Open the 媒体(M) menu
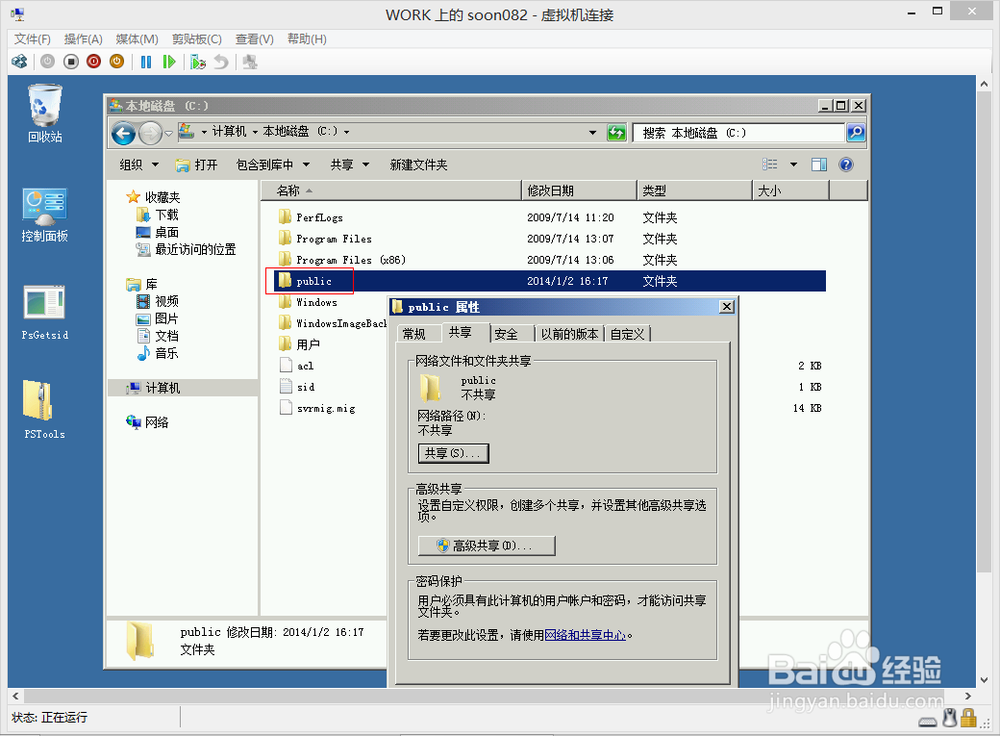The height and width of the screenshot is (736, 1000). click(x=136, y=39)
